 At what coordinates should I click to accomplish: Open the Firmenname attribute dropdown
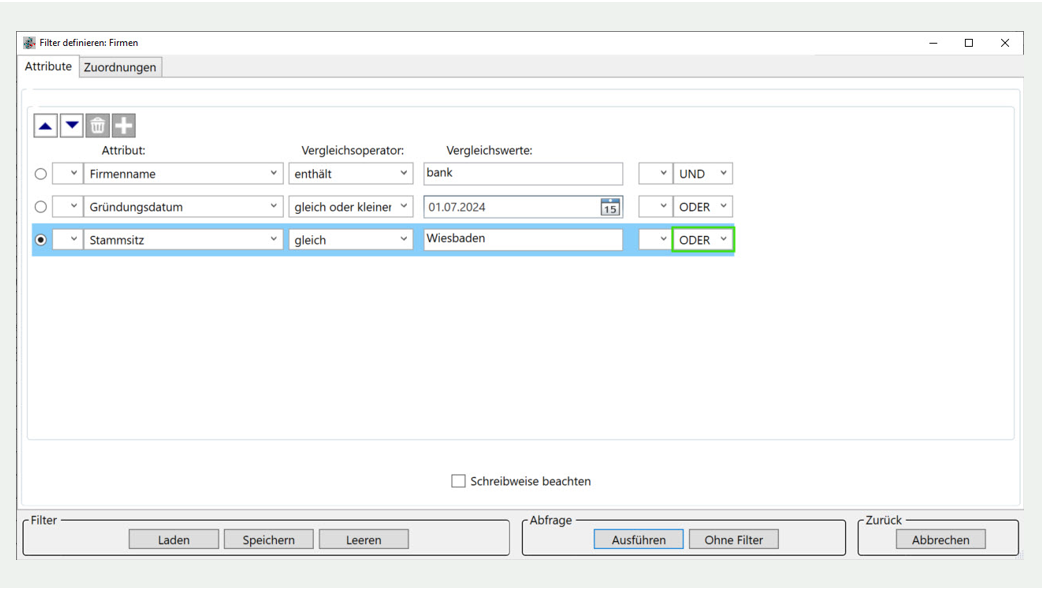tap(183, 174)
